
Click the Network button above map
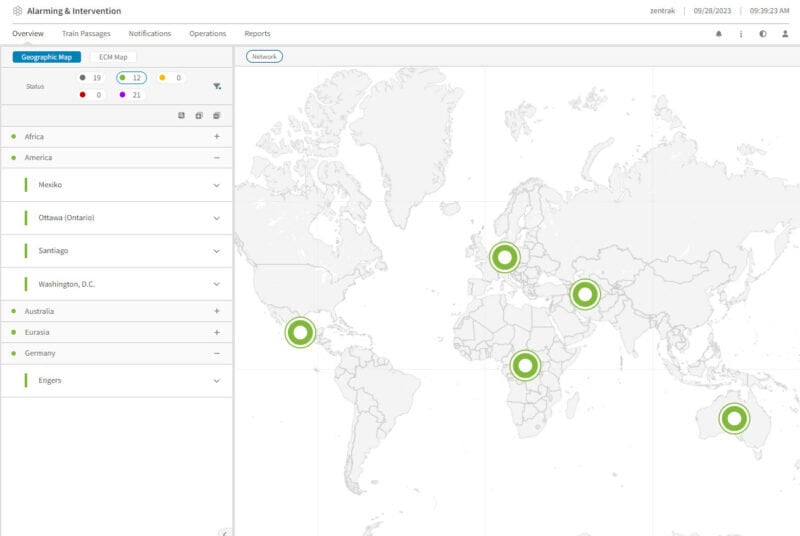coord(264,57)
